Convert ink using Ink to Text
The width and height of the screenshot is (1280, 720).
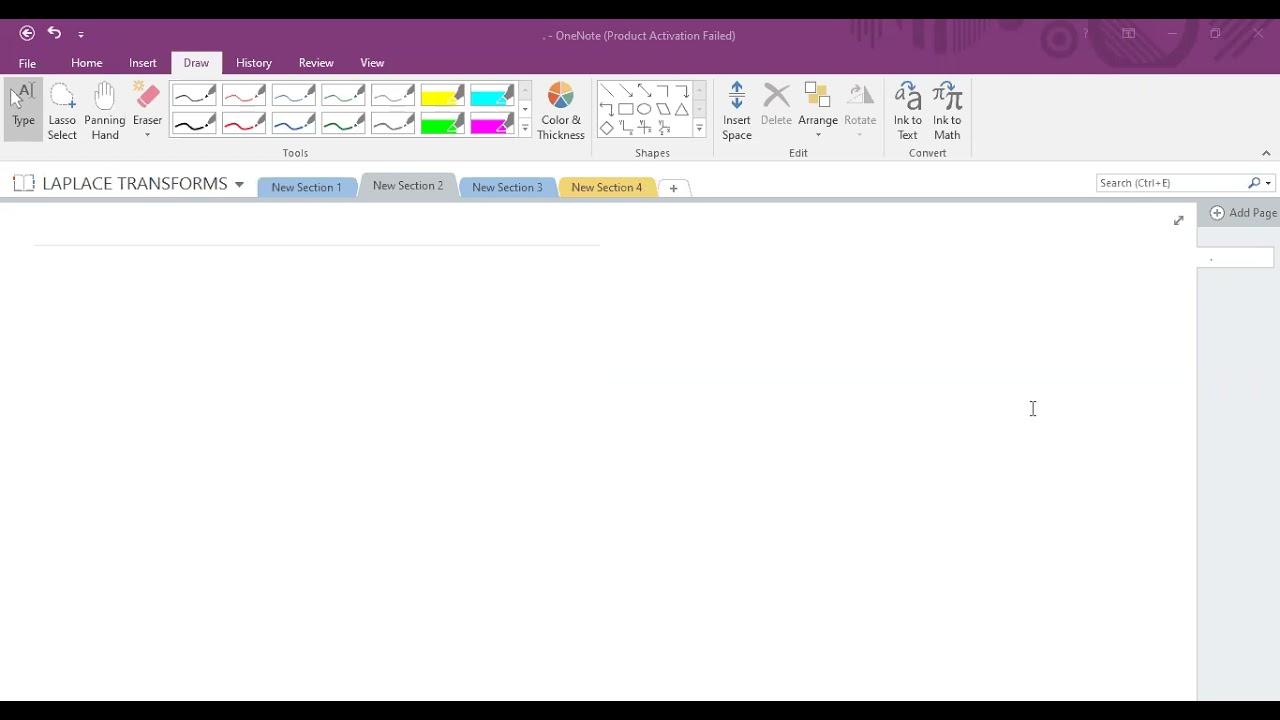click(x=908, y=111)
